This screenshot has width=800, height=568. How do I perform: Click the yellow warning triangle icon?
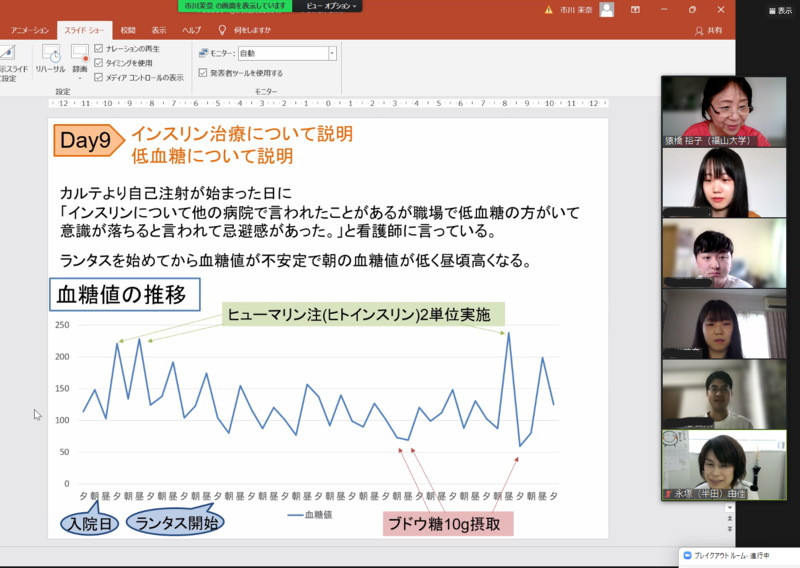[548, 9]
